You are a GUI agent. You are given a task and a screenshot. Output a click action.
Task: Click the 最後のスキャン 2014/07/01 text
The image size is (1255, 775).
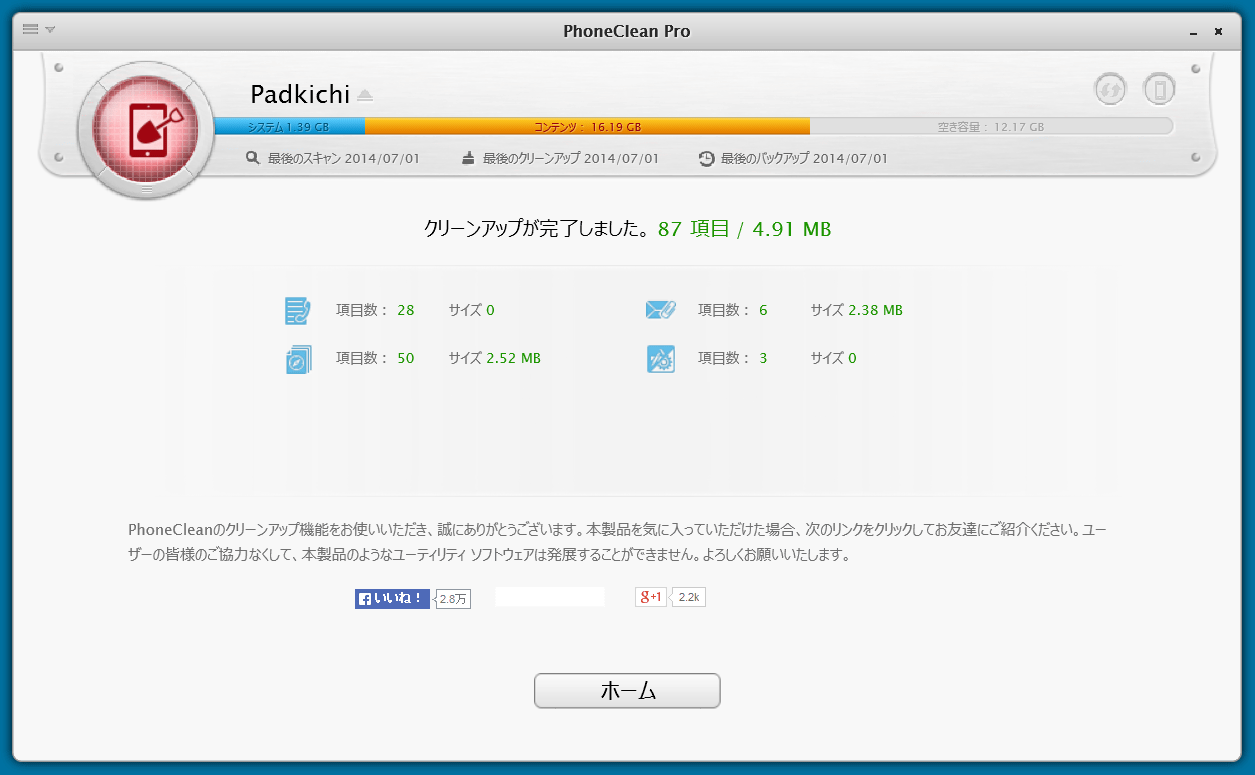point(344,158)
